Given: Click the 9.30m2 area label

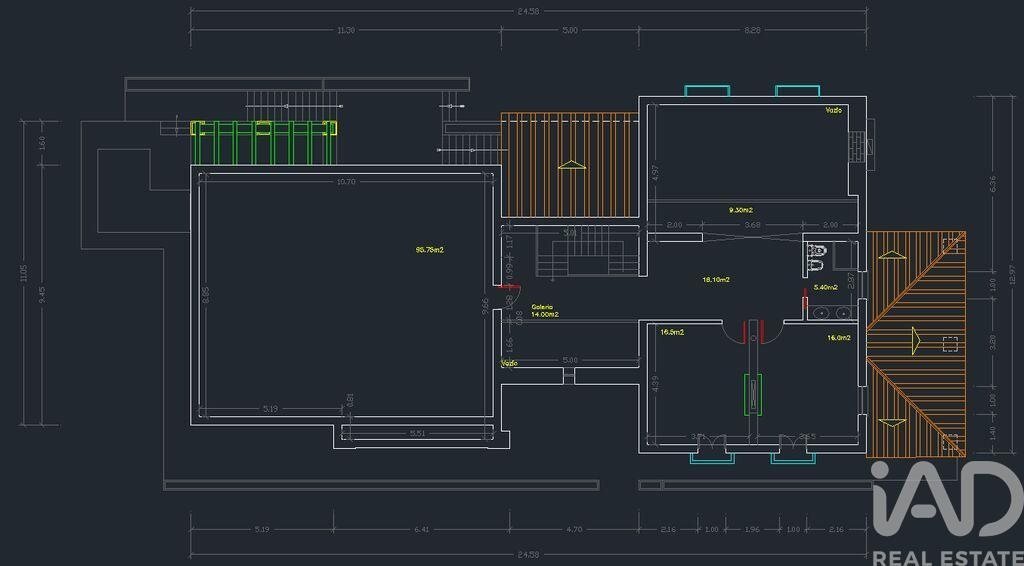Looking at the screenshot, I should [x=741, y=210].
